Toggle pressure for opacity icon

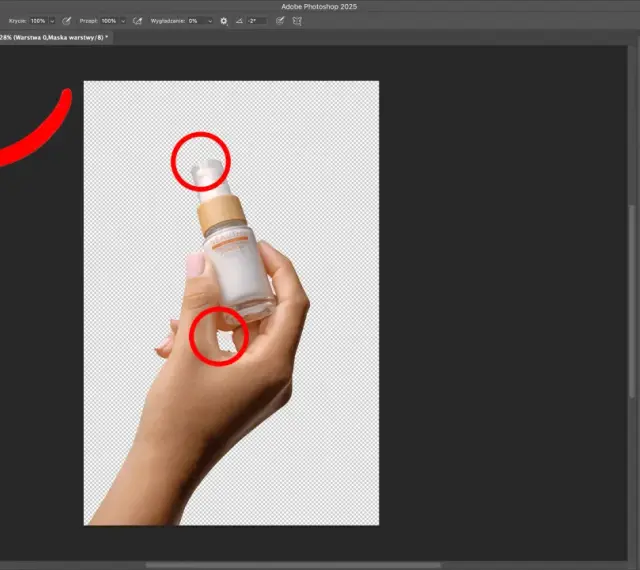coord(66,21)
